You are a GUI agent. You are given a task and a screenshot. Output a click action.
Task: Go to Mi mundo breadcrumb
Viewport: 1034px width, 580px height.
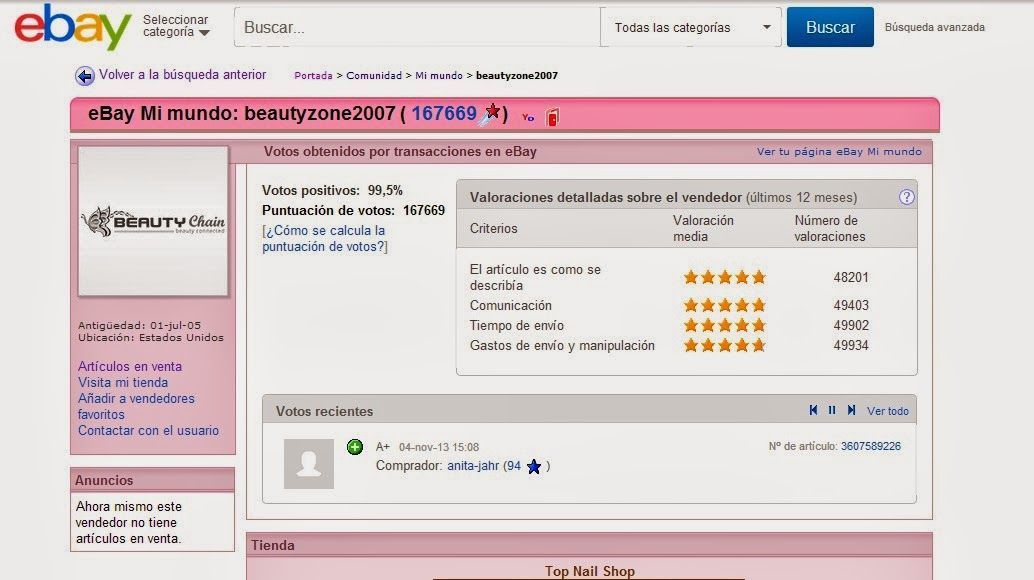click(439, 76)
